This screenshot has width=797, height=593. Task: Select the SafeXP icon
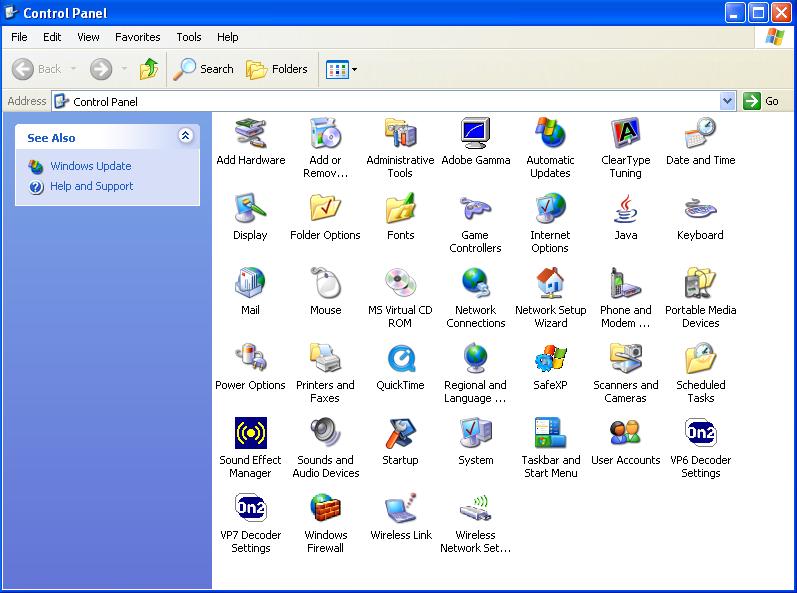[x=550, y=358]
